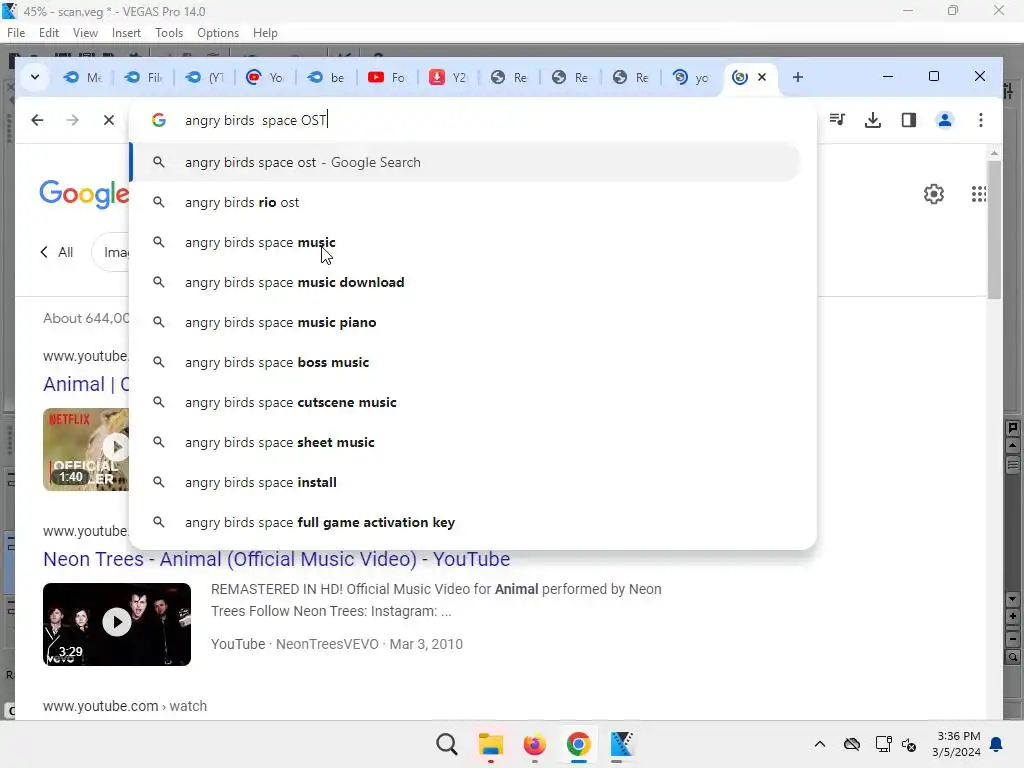Go forward in Chrome
Image resolution: width=1024 pixels, height=768 pixels.
[72, 120]
